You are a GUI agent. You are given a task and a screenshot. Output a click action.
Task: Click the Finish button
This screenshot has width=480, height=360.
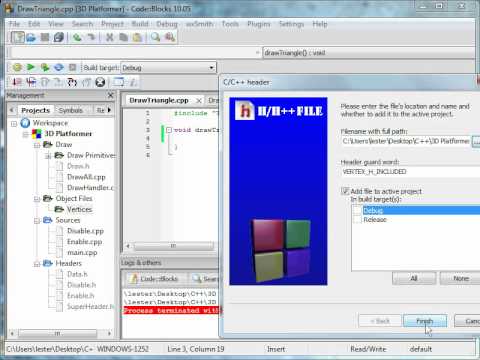(x=425, y=321)
